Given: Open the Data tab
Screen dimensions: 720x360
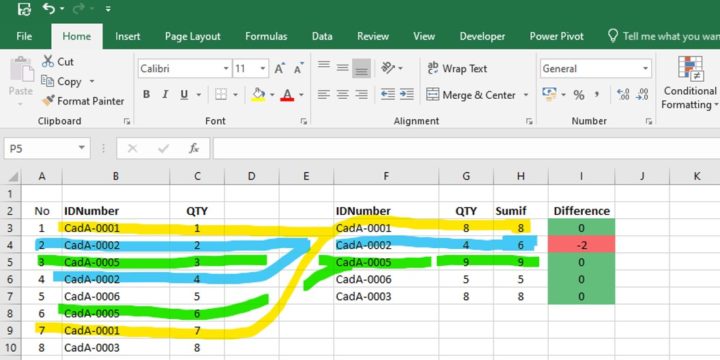Looking at the screenshot, I should click(x=322, y=36).
